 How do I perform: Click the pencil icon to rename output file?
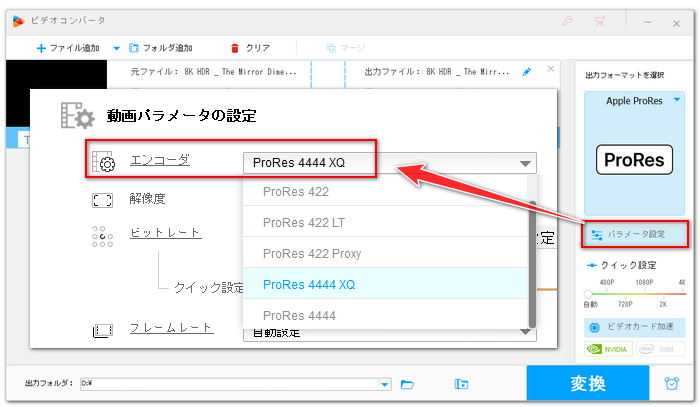pyautogui.click(x=527, y=72)
